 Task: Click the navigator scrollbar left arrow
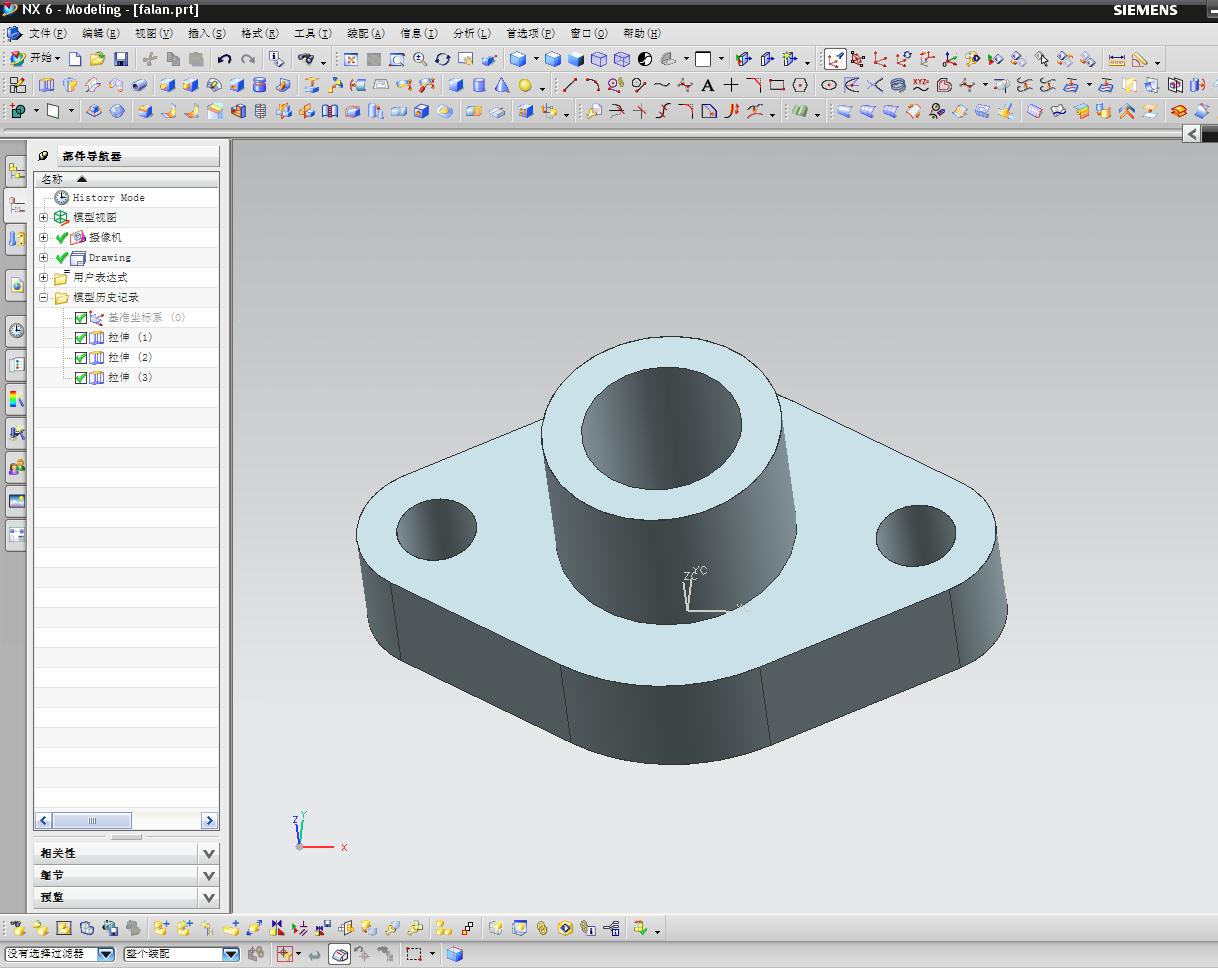pos(44,821)
